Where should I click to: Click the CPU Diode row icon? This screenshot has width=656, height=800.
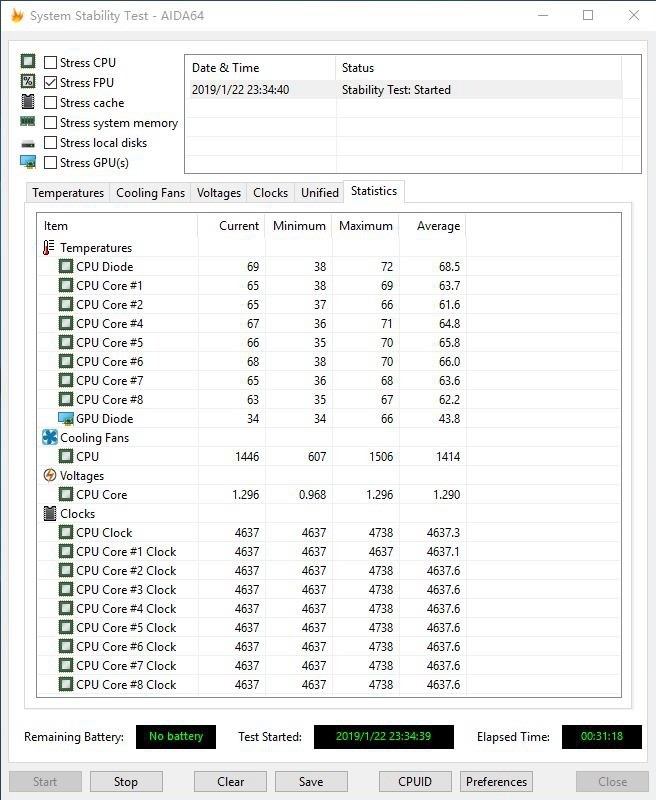(66, 266)
